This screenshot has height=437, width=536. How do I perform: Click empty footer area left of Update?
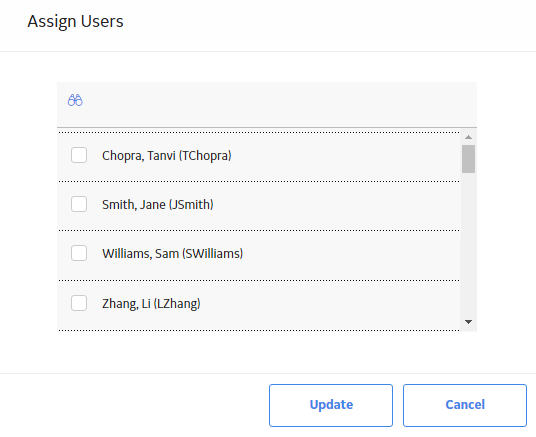click(x=133, y=405)
